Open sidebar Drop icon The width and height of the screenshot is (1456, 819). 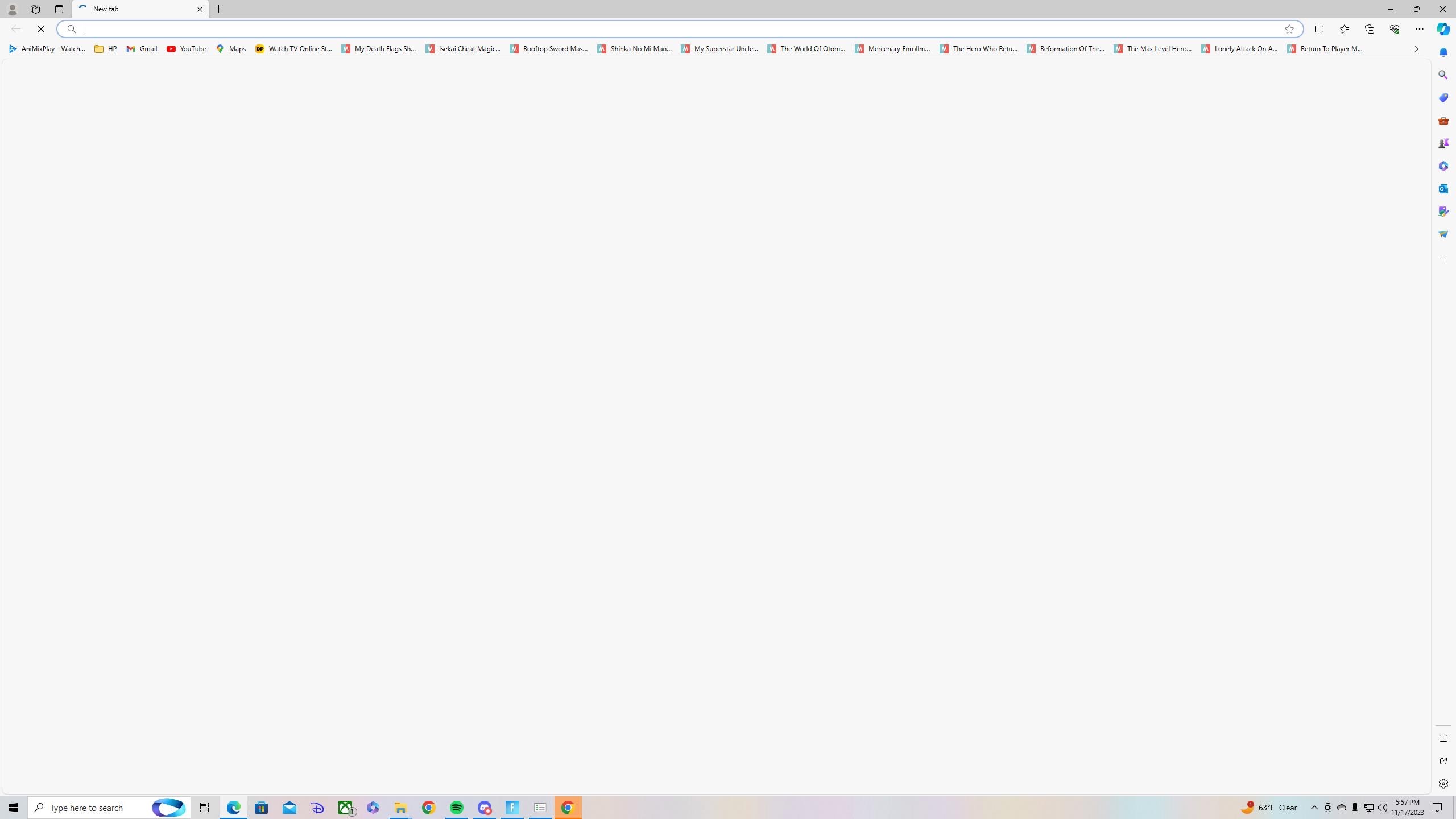click(x=1443, y=234)
